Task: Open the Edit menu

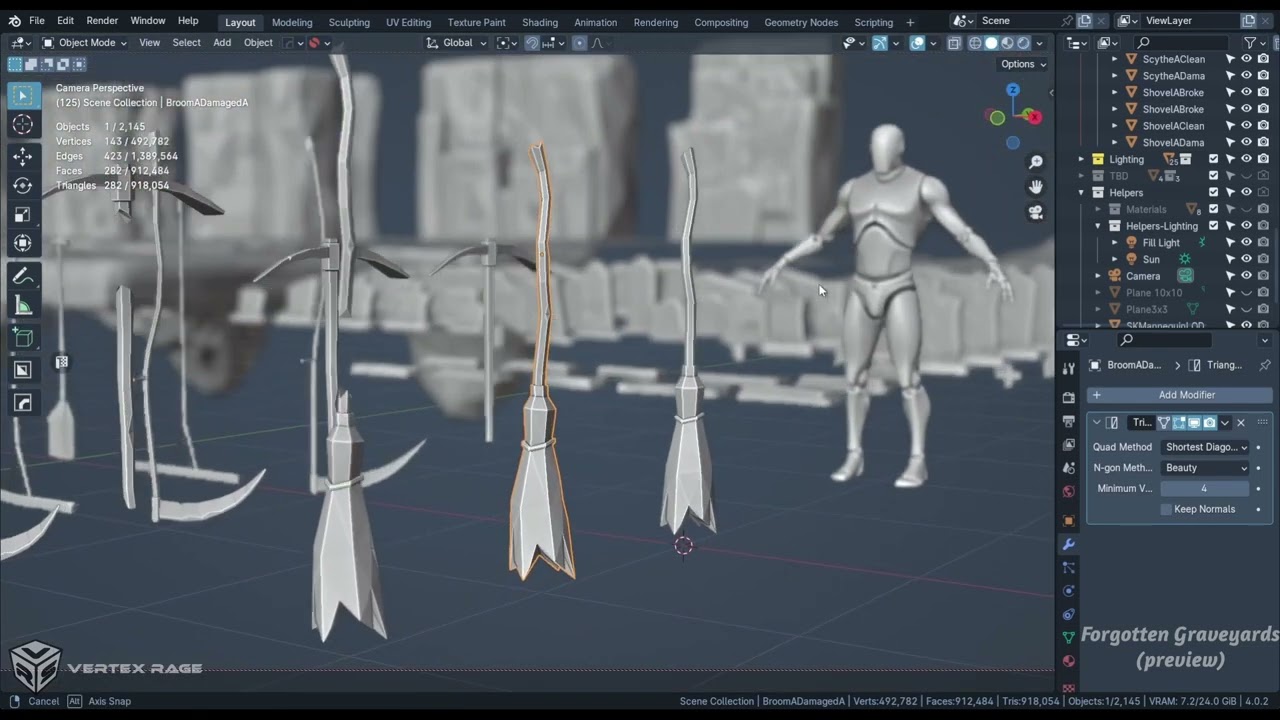Action: 65,21
